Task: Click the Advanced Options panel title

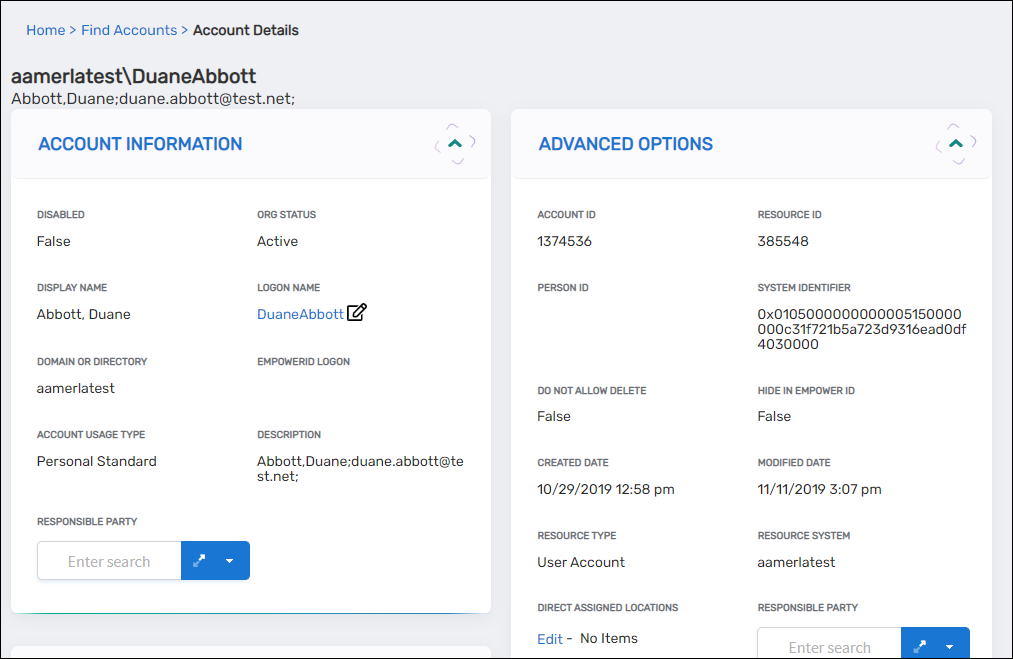Action: (625, 144)
